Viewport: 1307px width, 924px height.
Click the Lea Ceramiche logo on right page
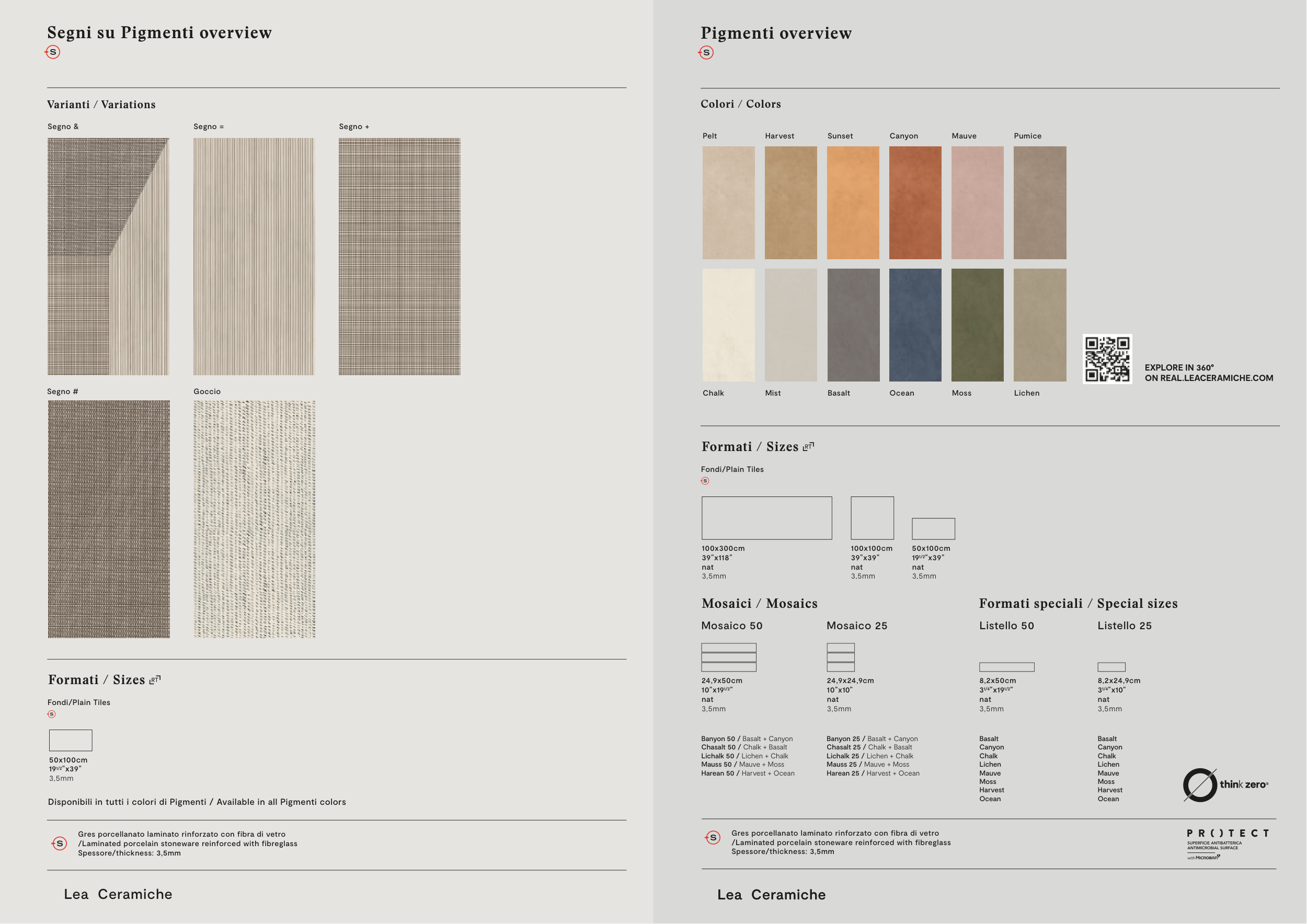click(771, 895)
